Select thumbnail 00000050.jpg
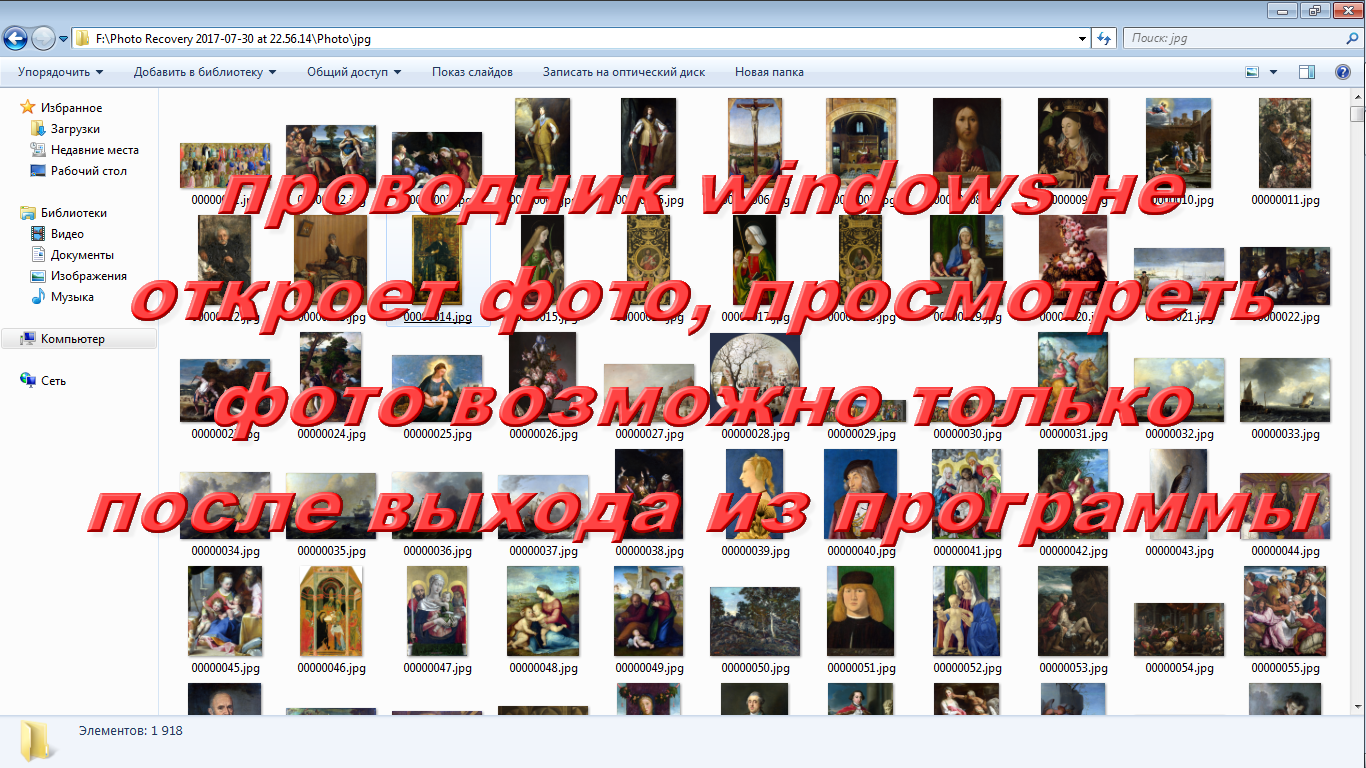 click(x=755, y=621)
